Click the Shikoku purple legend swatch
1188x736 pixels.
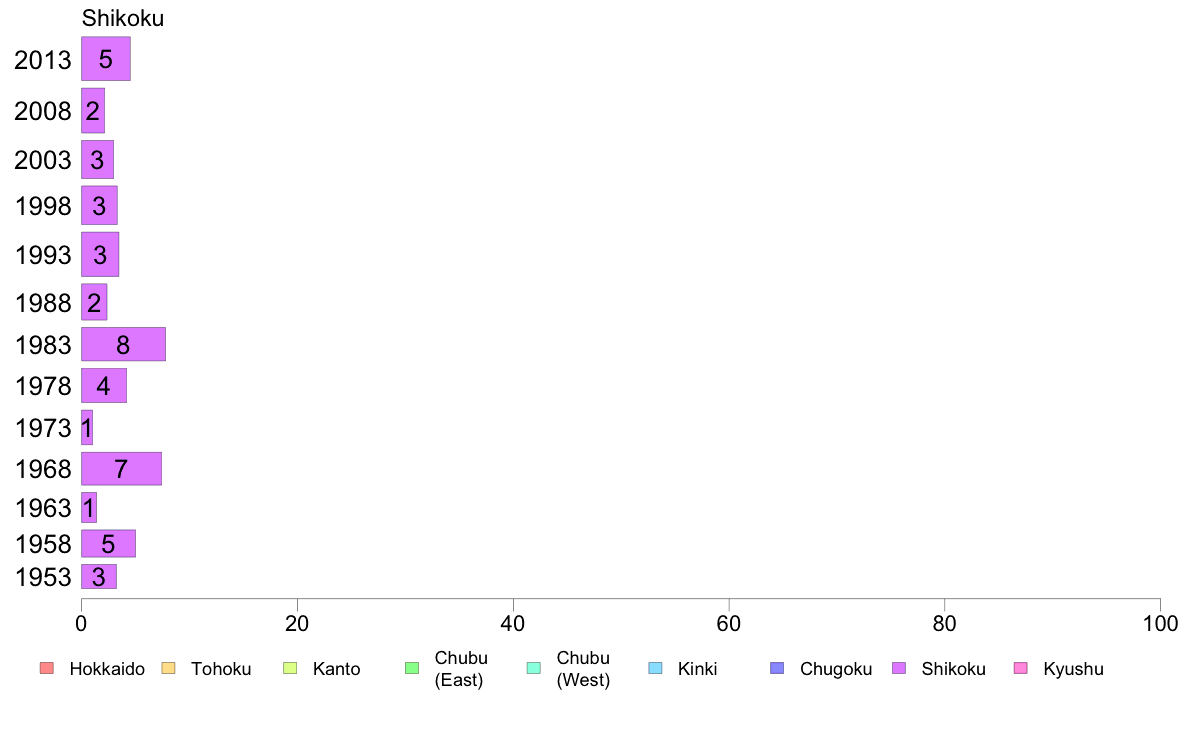pyautogui.click(x=899, y=668)
